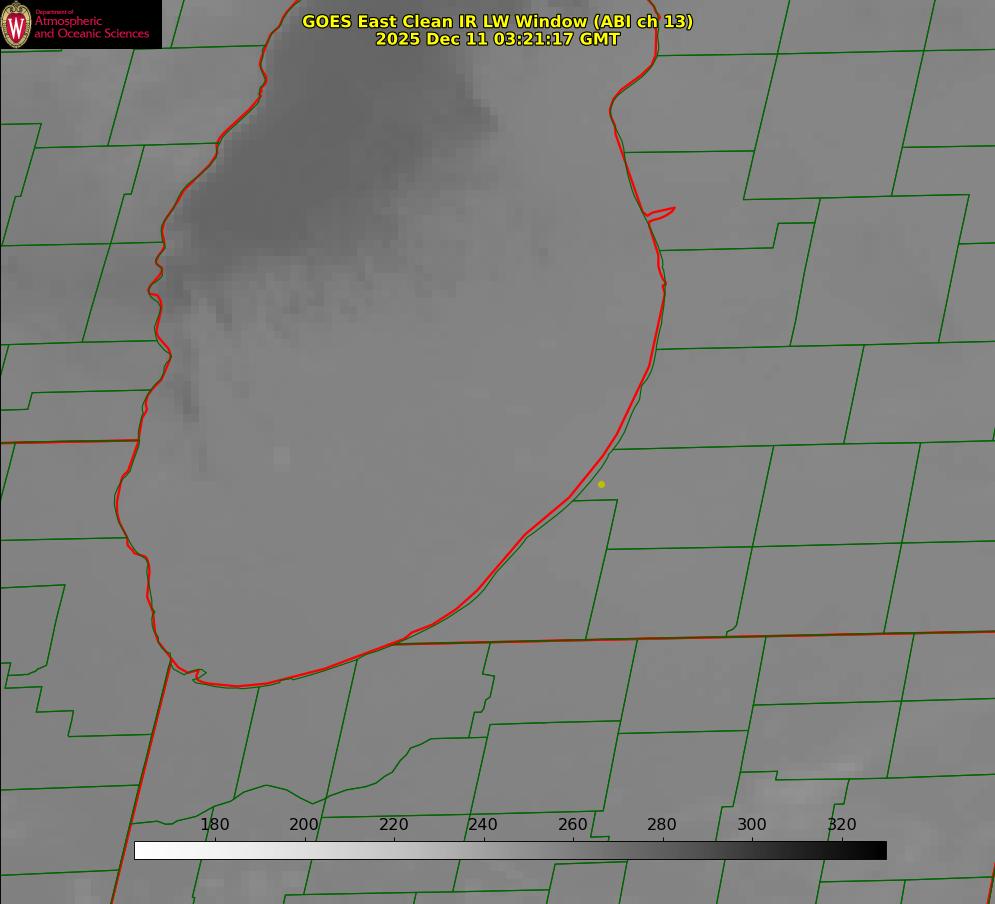Click the 200 tick label on colorbar
The image size is (995, 904).
(x=304, y=825)
